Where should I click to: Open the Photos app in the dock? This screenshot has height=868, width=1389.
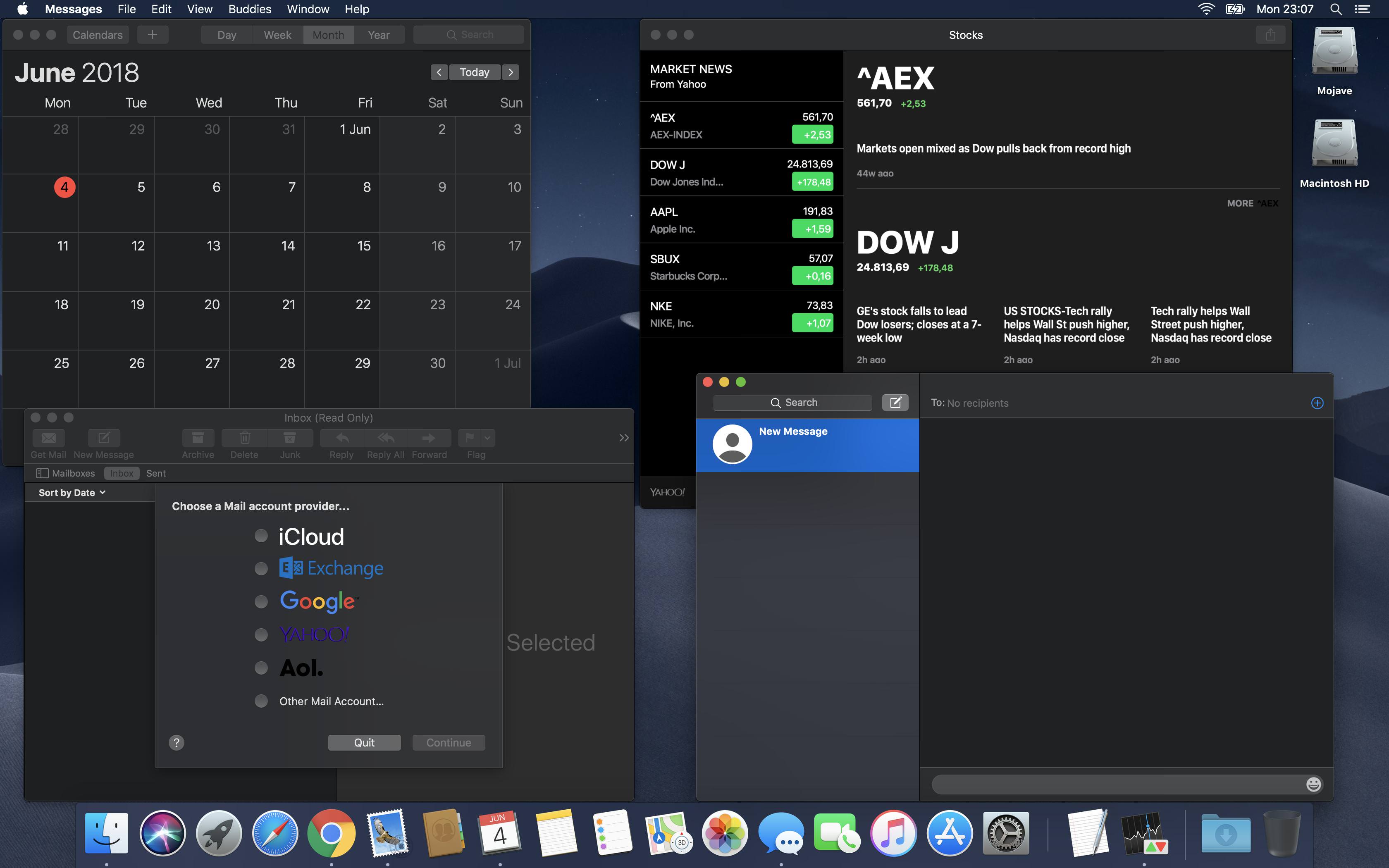(x=724, y=833)
